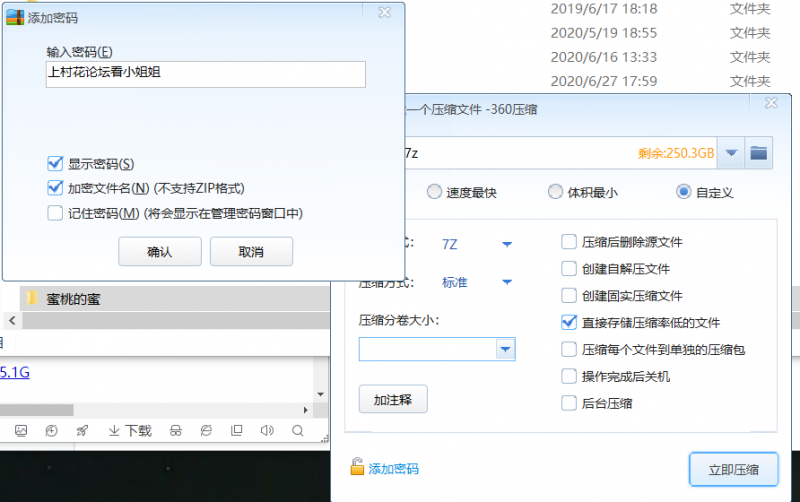Click the 取消 button
The width and height of the screenshot is (800, 502).
(x=251, y=252)
